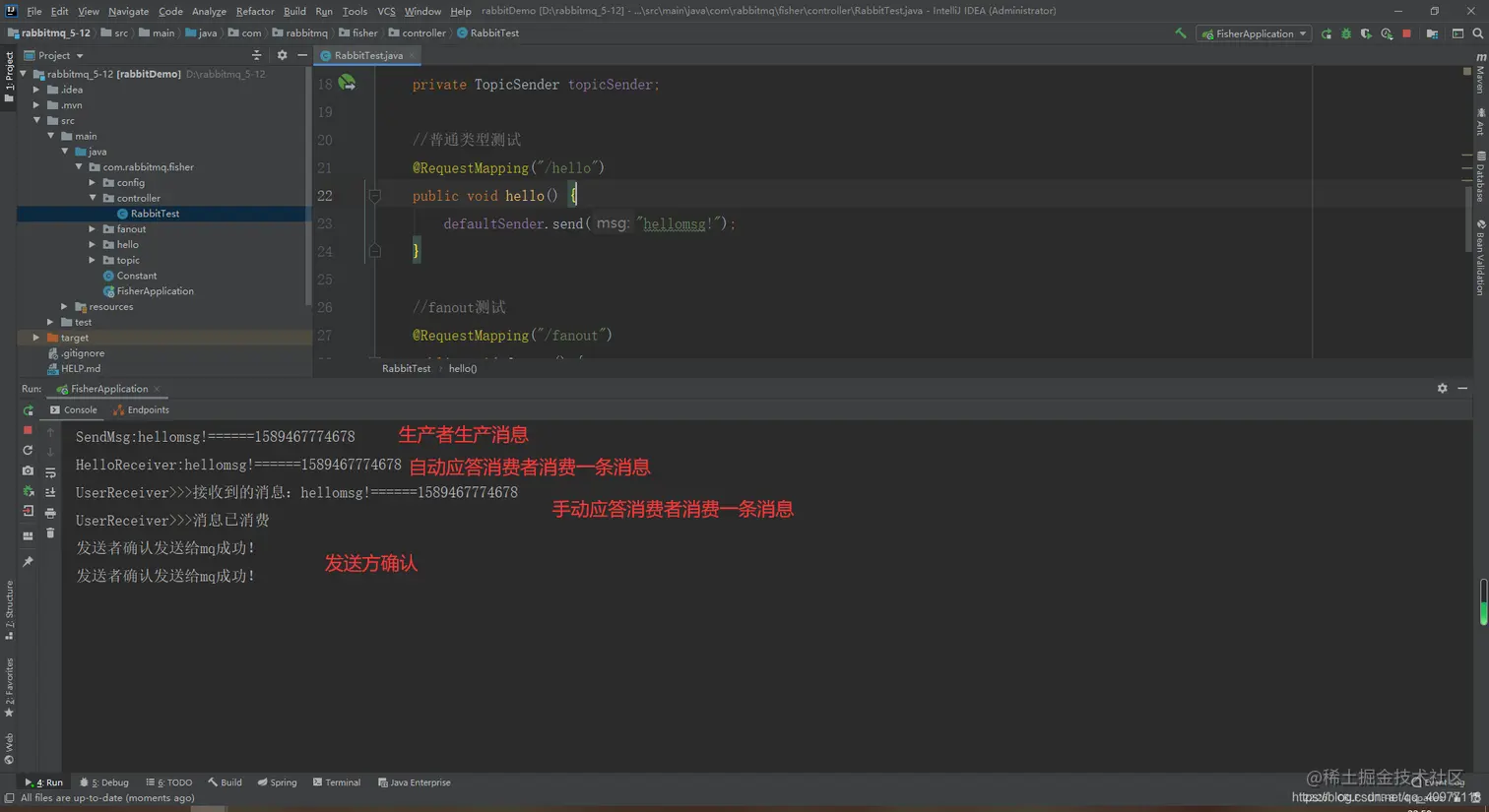Screen dimensions: 1489x812
Task: Stop the process in the Run panel
Action: pos(28,430)
